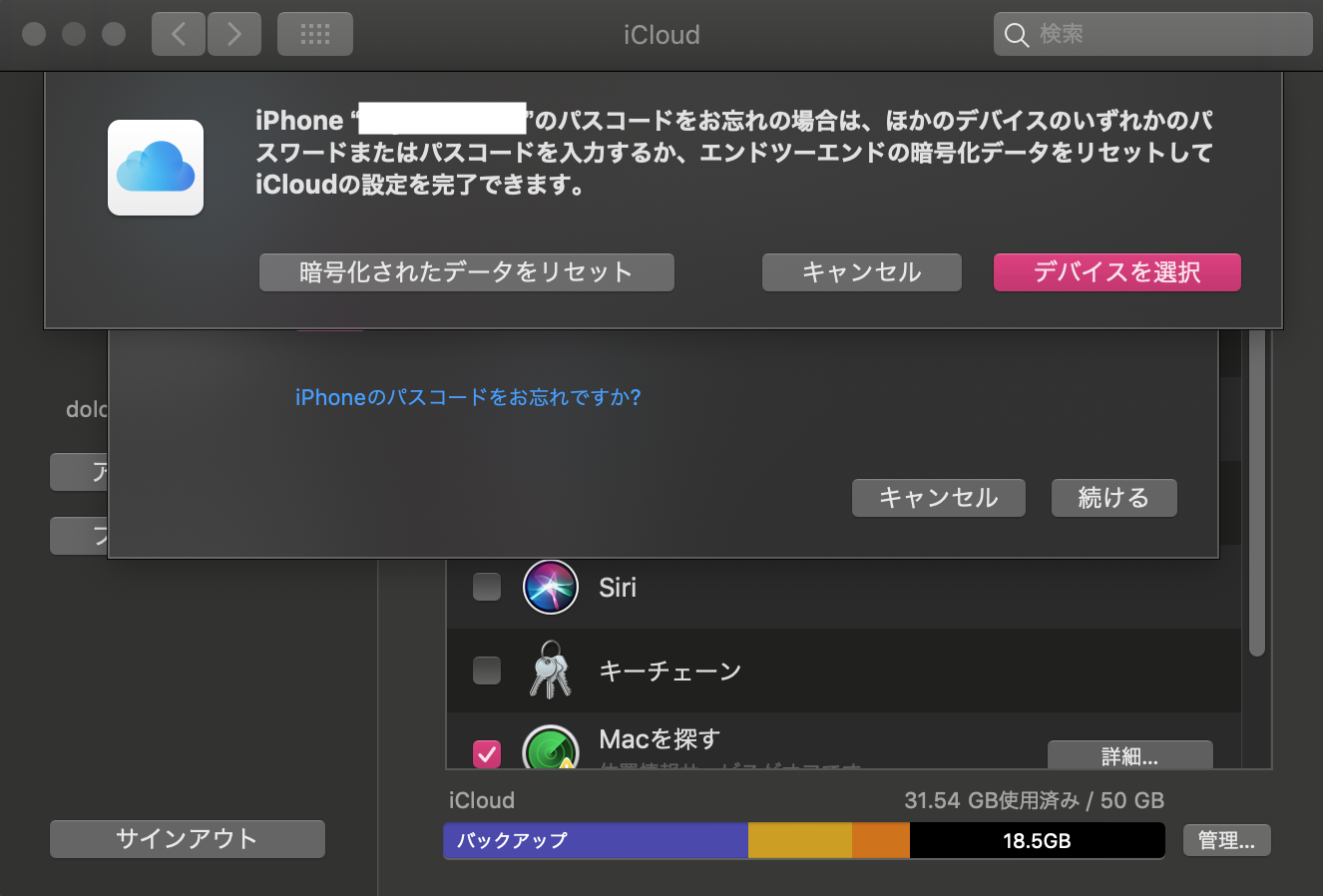Minimize the iCloud preferences window

click(74, 34)
